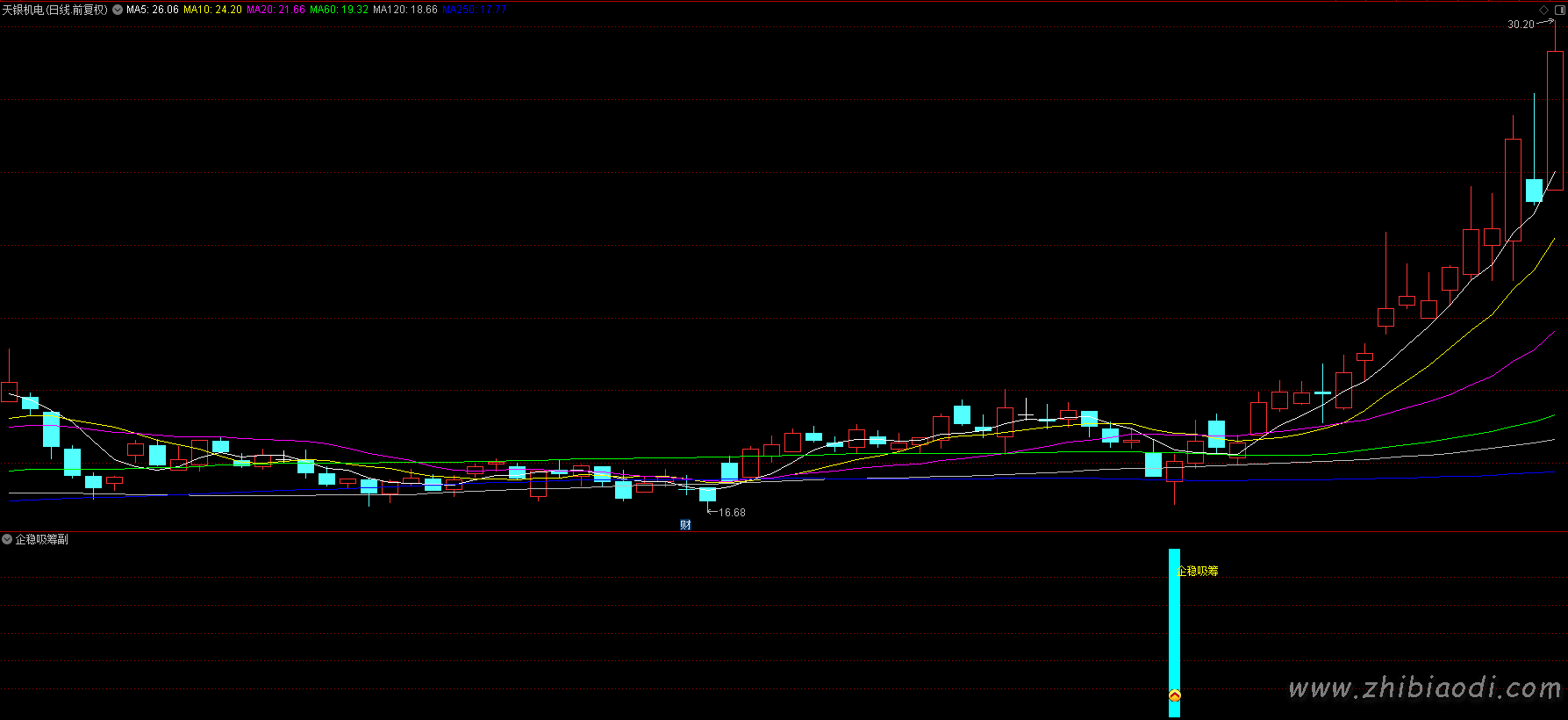1568x720 pixels.
Task: Click the first candlestick at far left
Action: [x=10, y=392]
